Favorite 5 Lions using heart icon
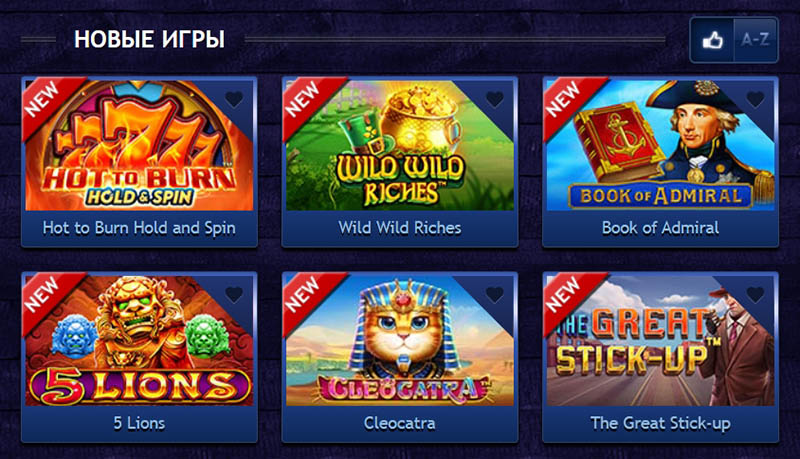 tap(234, 294)
